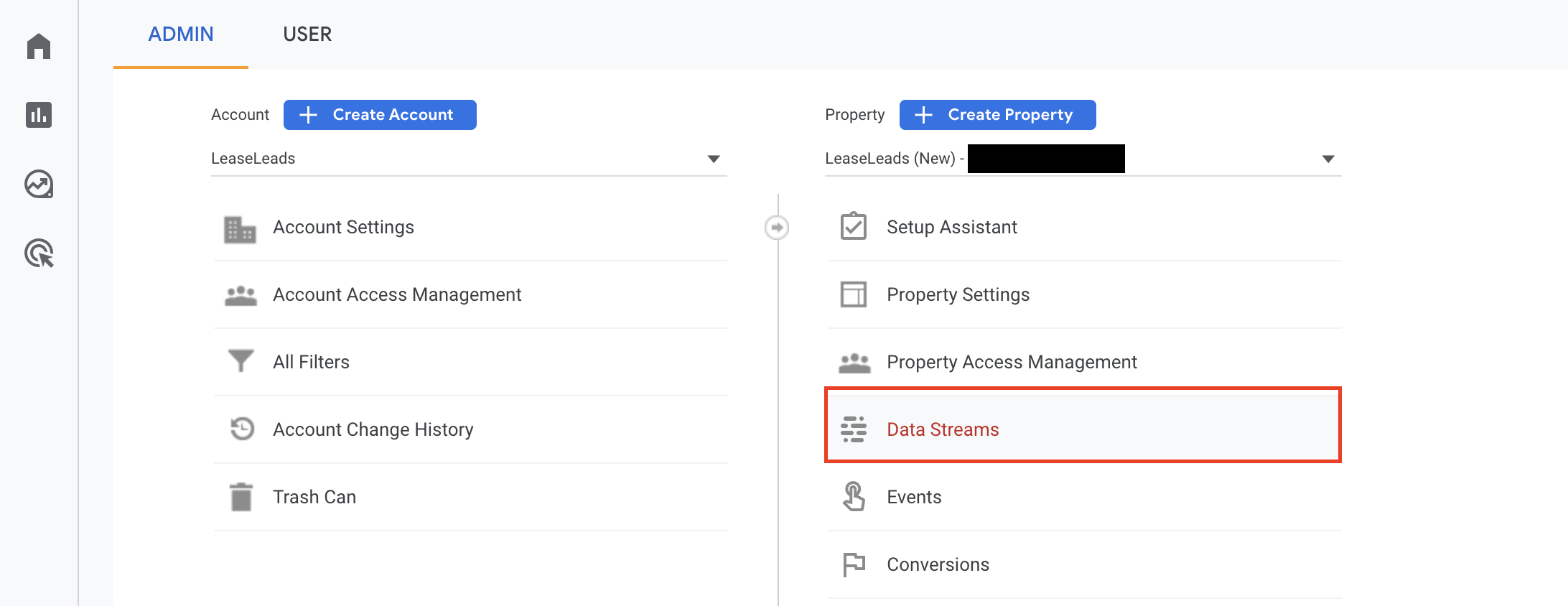Click the Events touch icon
Viewport: 1568px width, 606px height.
[854, 496]
